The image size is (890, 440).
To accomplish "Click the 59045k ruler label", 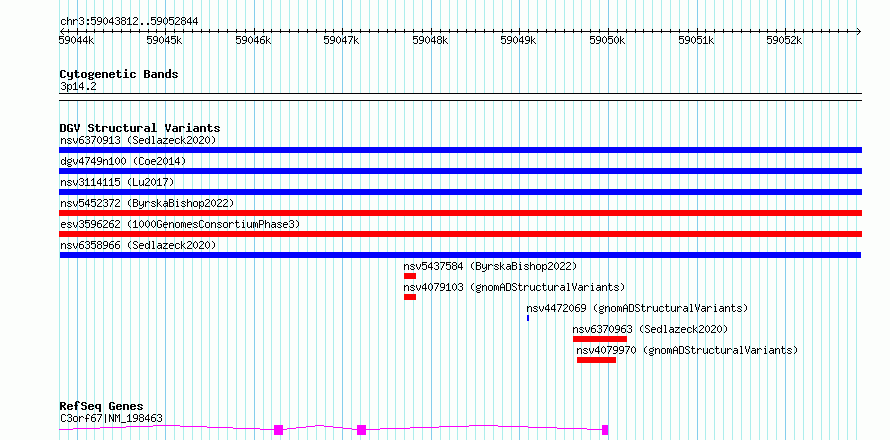I will pyautogui.click(x=165, y=40).
